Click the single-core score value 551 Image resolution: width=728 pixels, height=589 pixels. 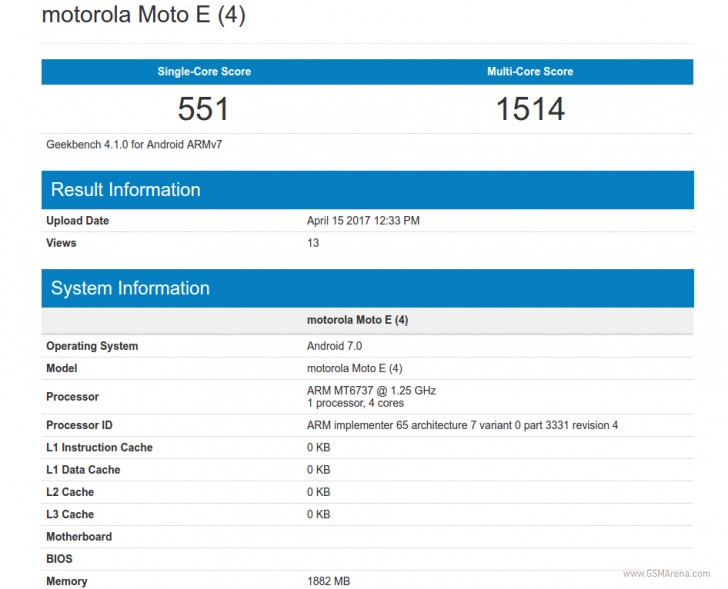tap(204, 108)
